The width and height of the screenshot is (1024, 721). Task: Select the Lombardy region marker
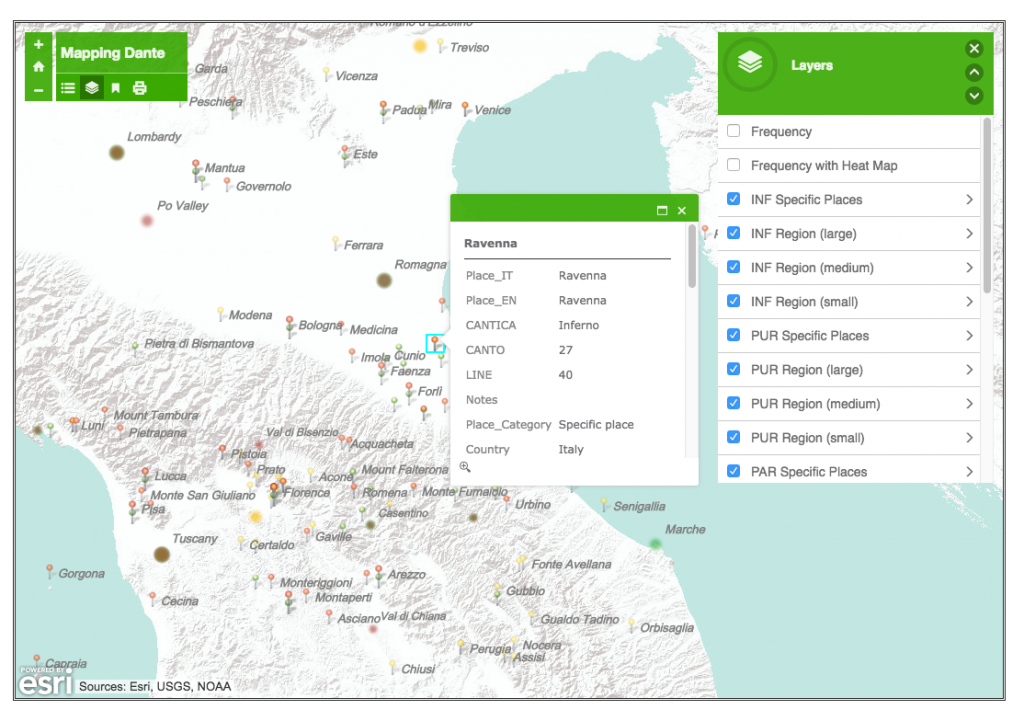point(117,153)
